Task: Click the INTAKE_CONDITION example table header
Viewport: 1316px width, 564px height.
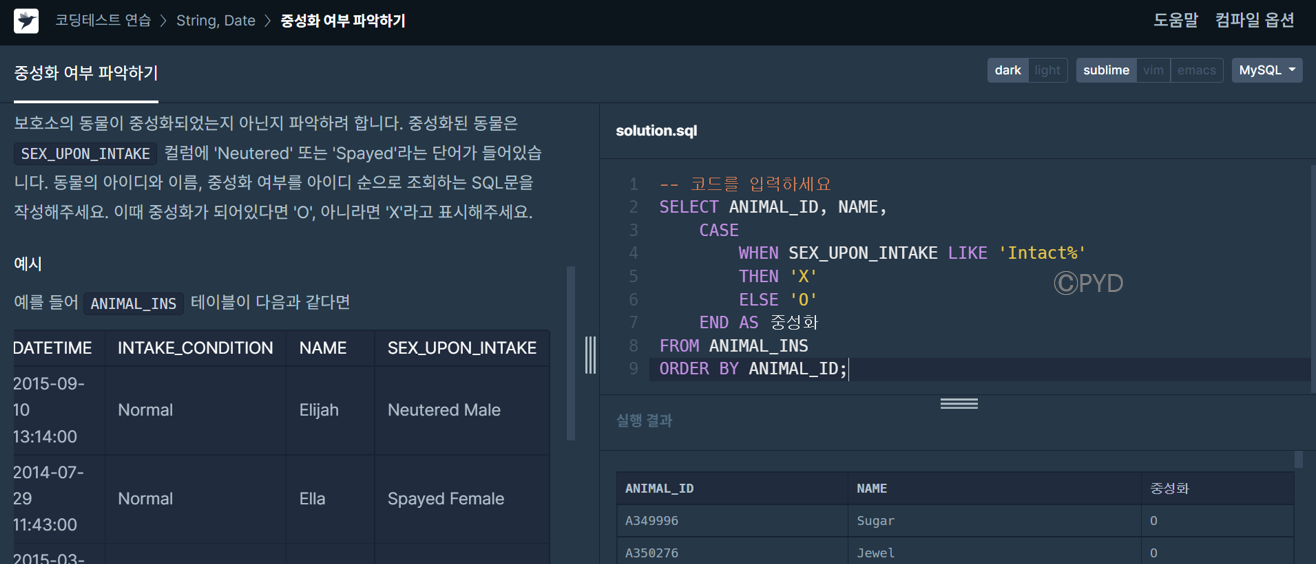Action: [x=195, y=348]
